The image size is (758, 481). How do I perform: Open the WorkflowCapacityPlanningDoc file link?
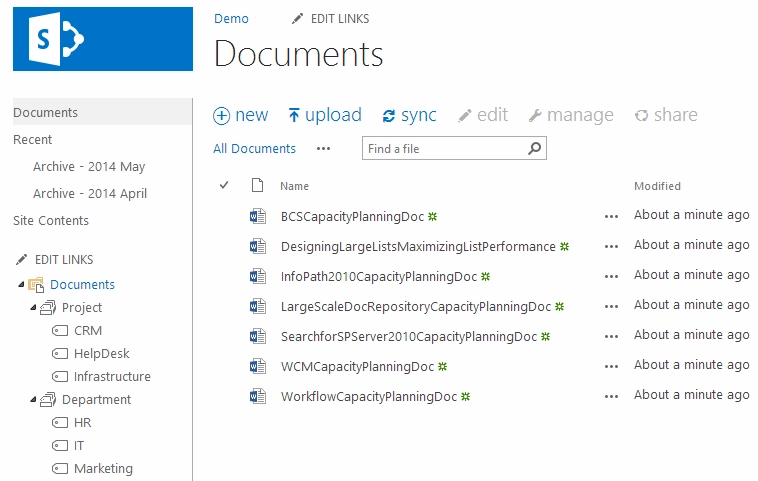(369, 396)
